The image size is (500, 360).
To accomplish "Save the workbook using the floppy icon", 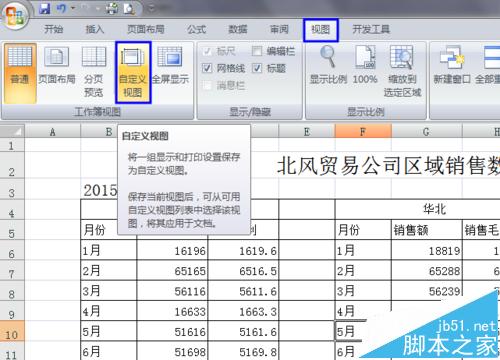I will (45, 8).
